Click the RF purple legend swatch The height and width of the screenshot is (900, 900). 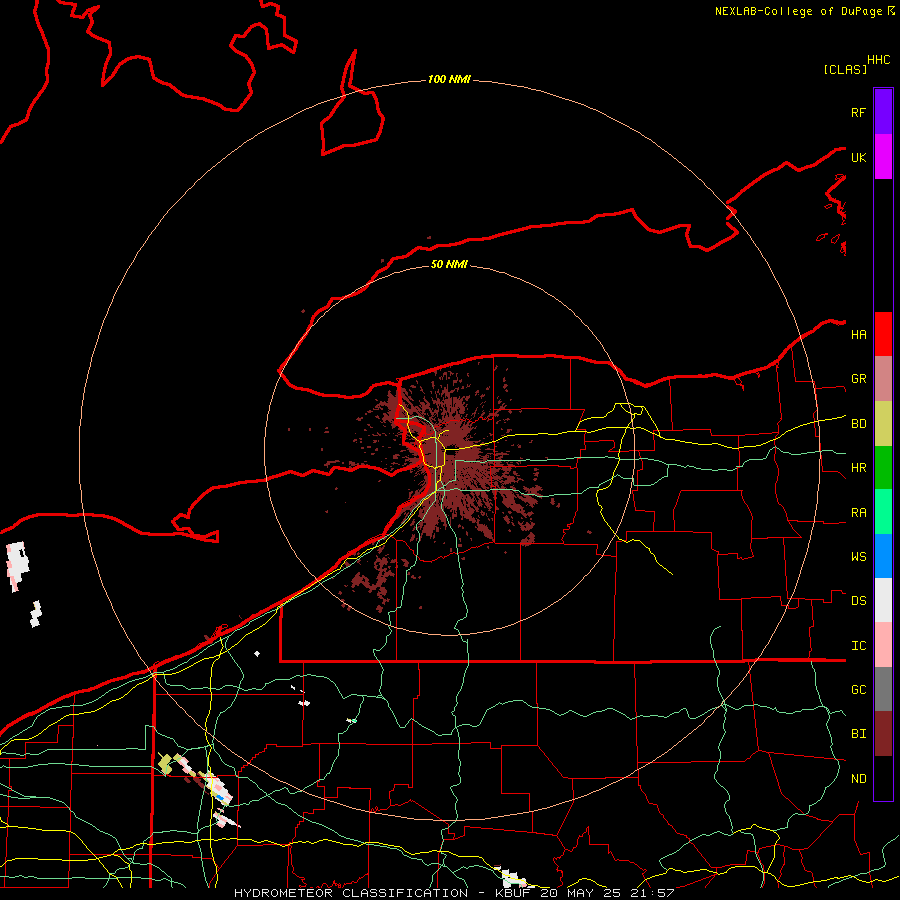[x=883, y=112]
